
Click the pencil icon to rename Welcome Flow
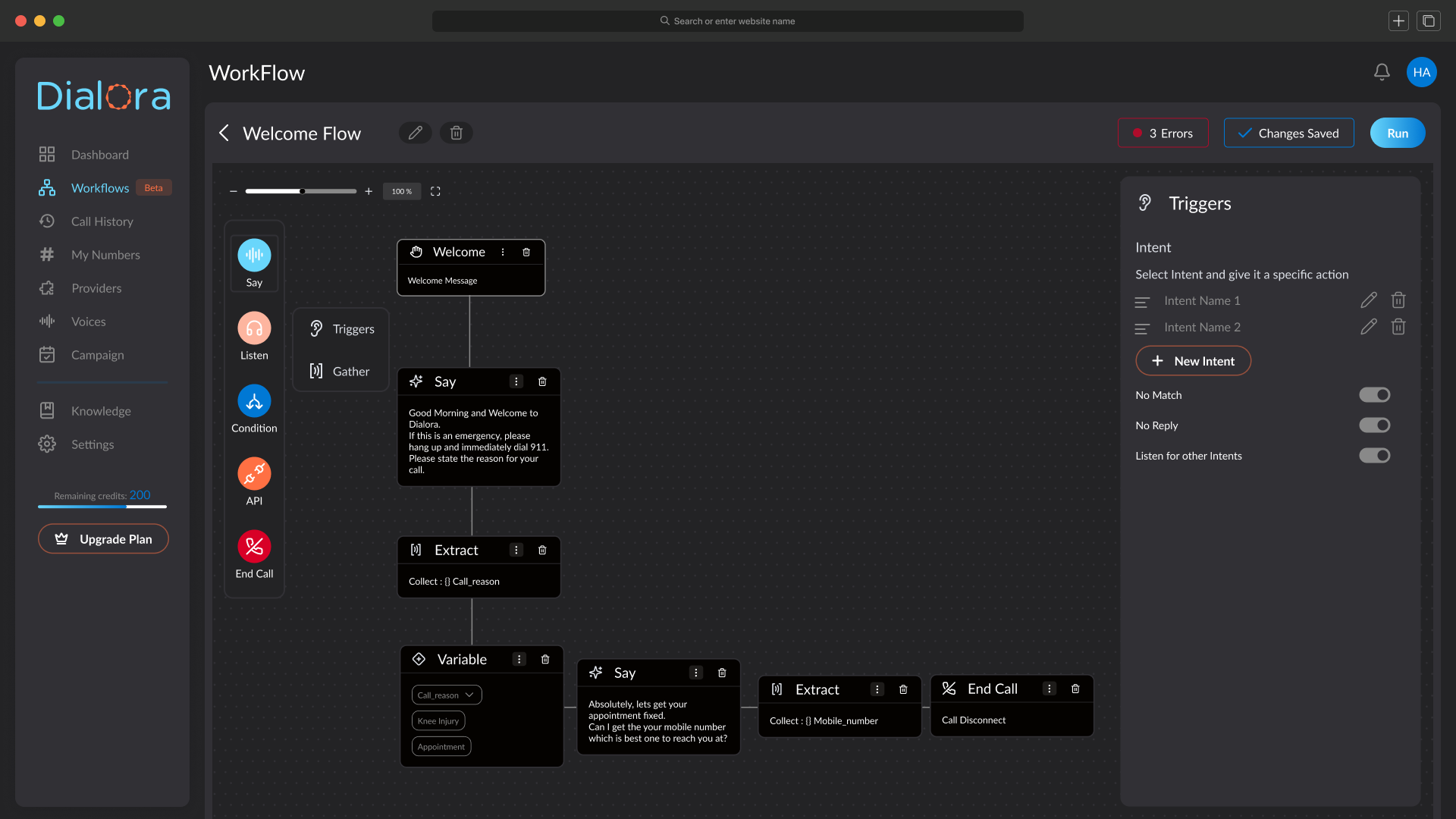pyautogui.click(x=415, y=133)
